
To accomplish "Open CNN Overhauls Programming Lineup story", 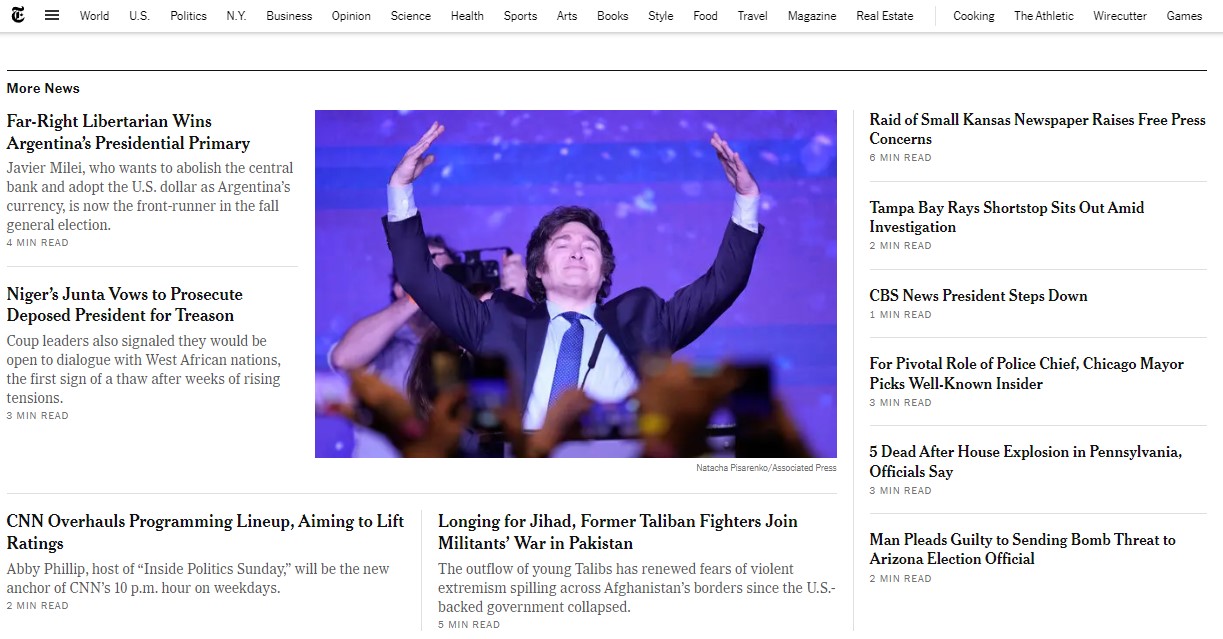I will pyautogui.click(x=205, y=532).
